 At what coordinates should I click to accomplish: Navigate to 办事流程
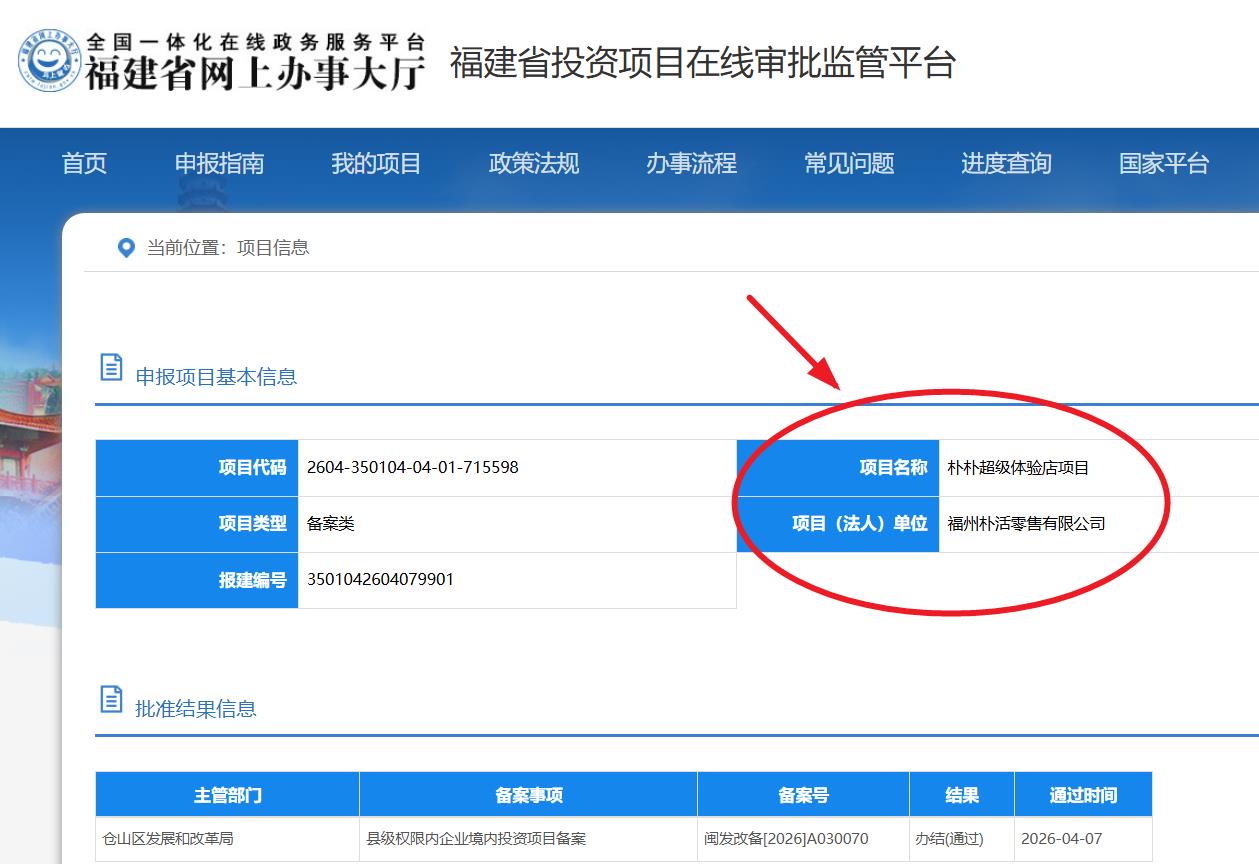[691, 164]
